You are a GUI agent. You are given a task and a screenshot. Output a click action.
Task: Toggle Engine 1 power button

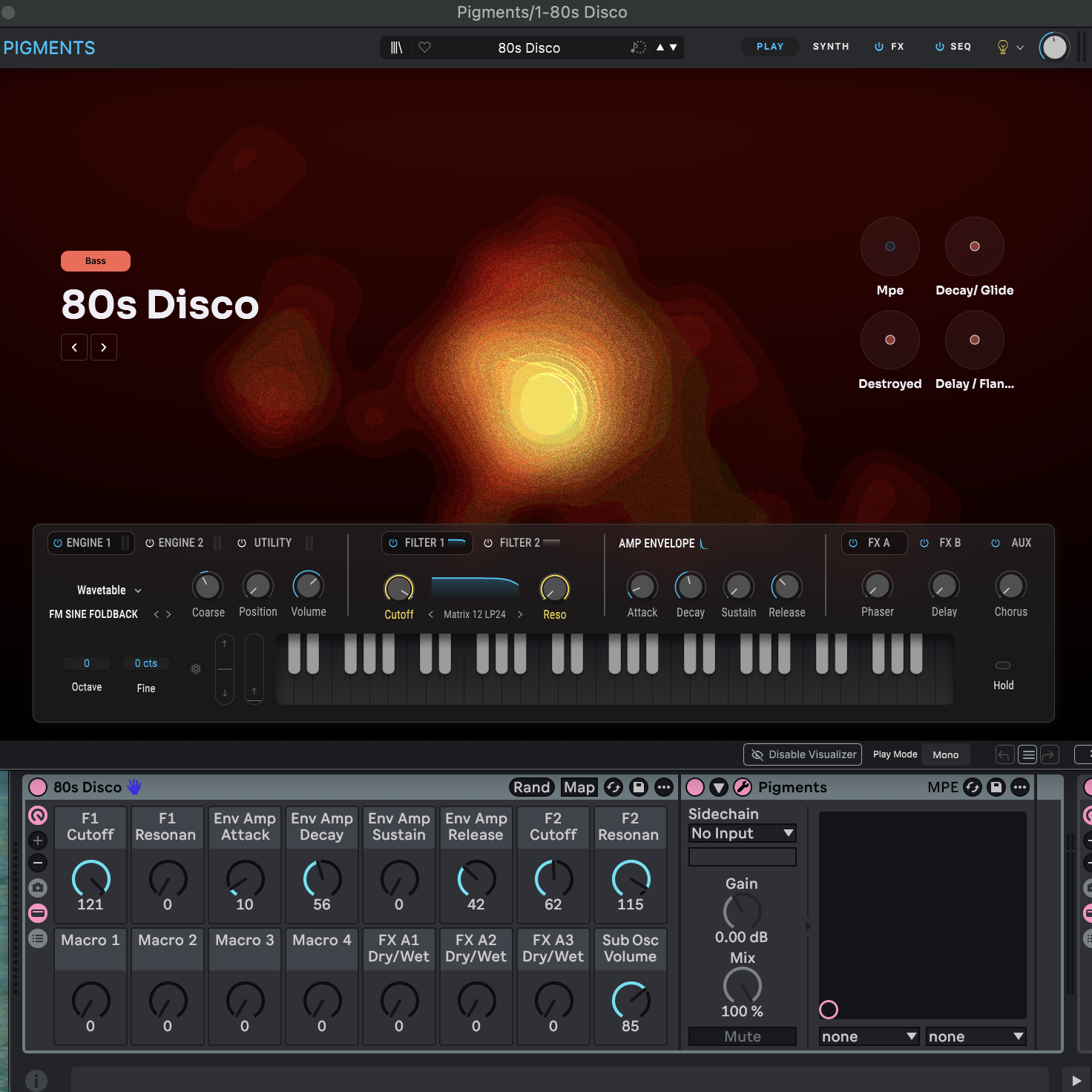coord(58,543)
